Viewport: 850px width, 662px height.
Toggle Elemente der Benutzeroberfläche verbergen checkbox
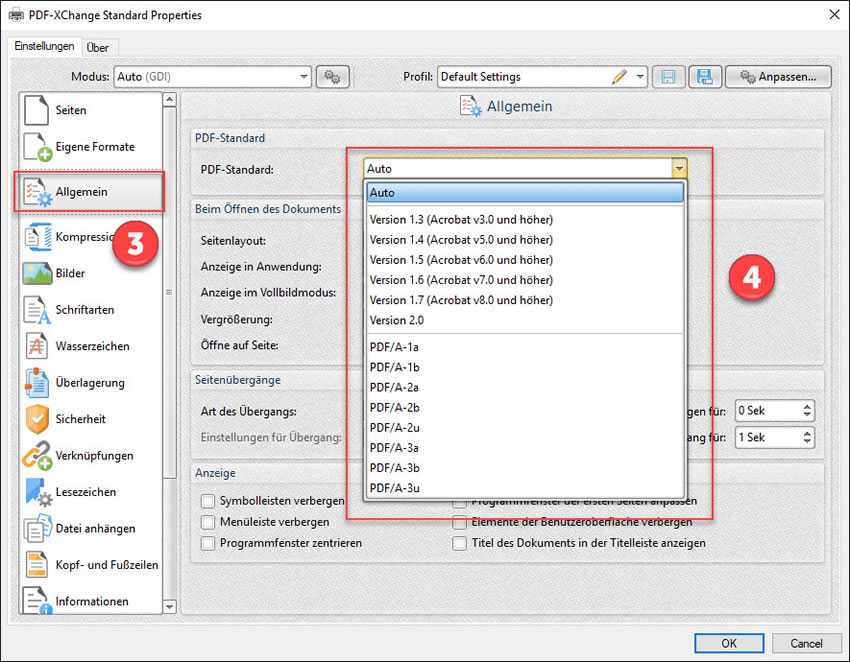tap(459, 522)
